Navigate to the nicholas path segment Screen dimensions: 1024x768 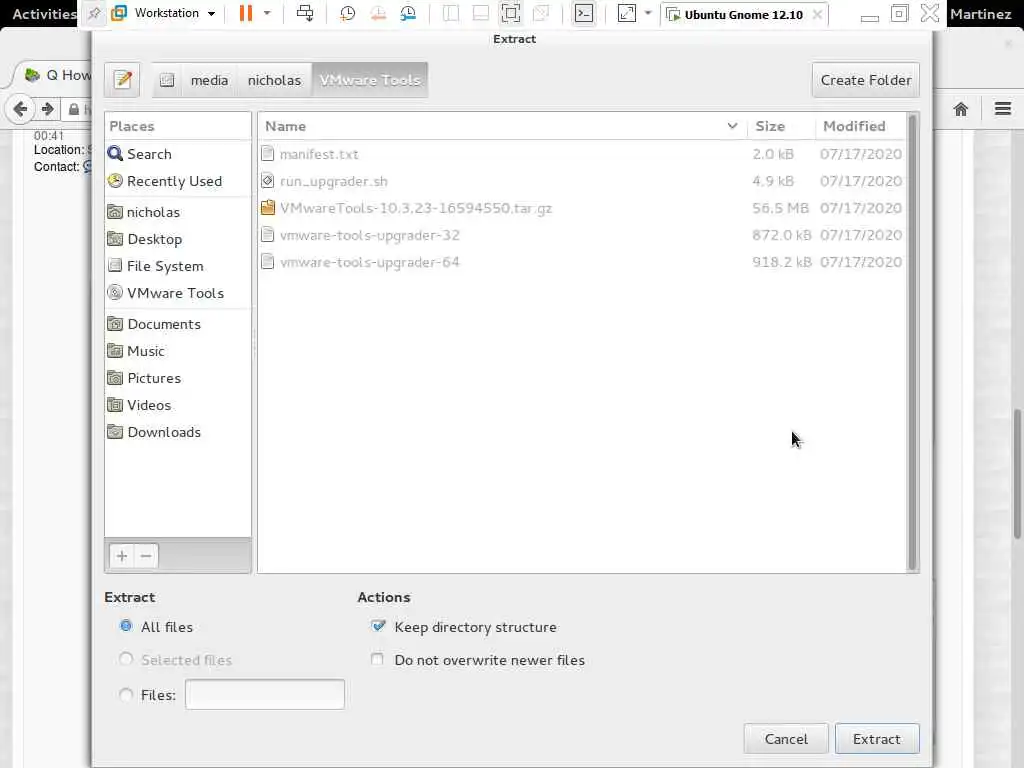(x=274, y=80)
